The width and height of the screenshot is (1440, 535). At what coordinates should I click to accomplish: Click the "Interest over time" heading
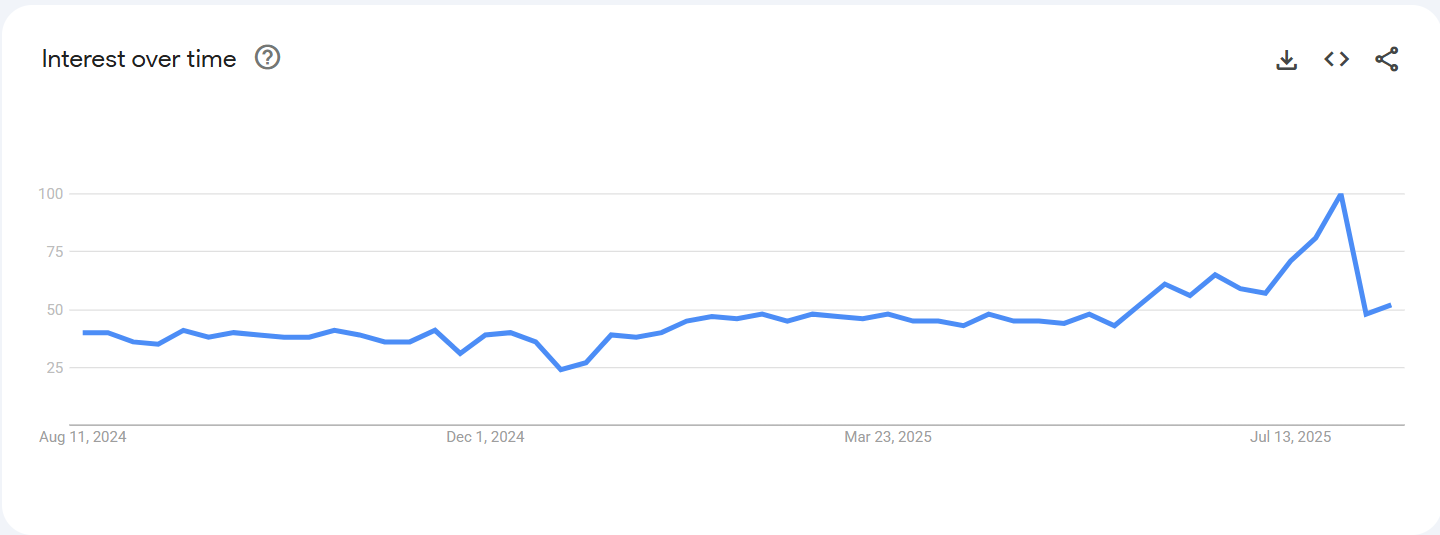point(139,59)
